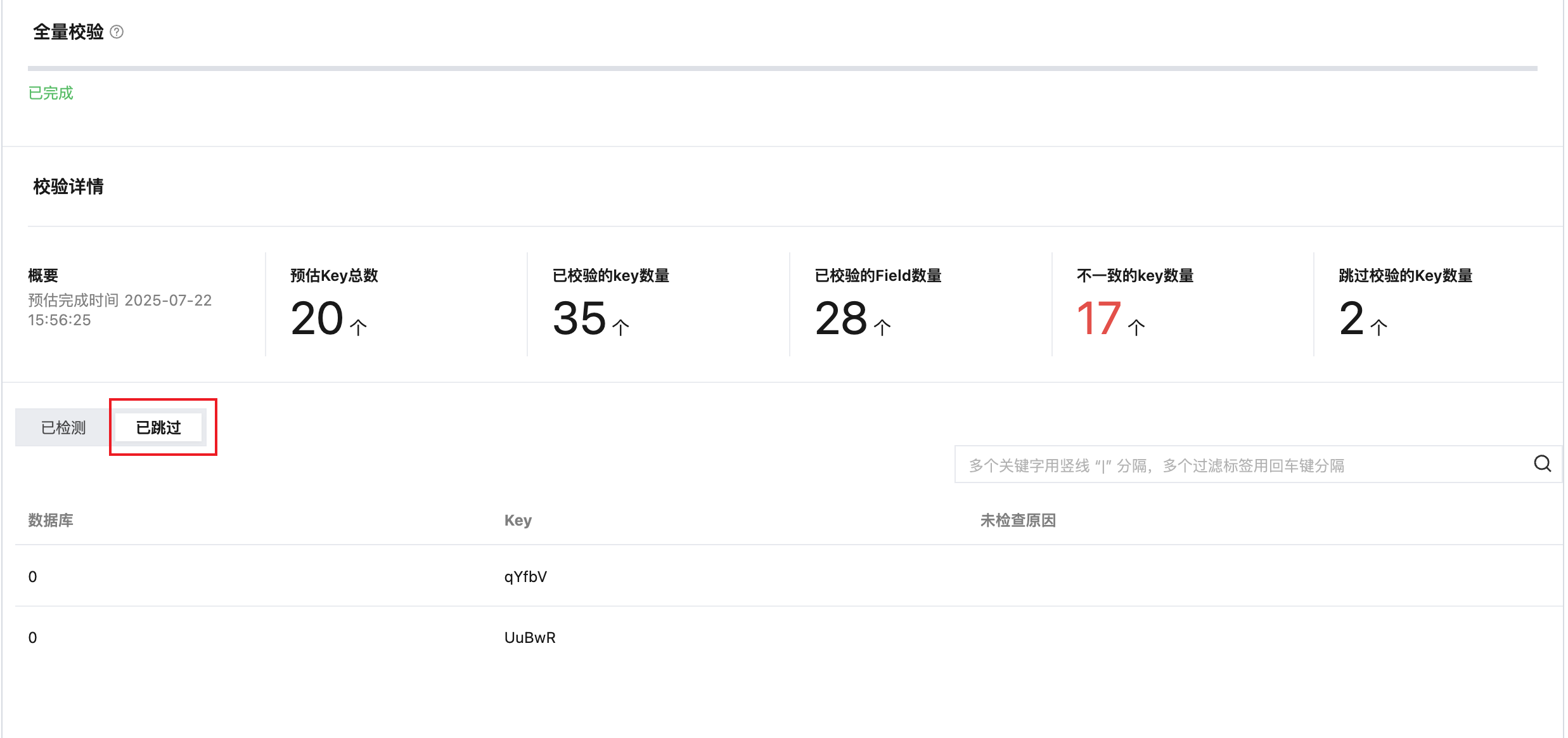Select the row with key UuBwR
The image size is (1568, 738).
pyautogui.click(x=530, y=637)
